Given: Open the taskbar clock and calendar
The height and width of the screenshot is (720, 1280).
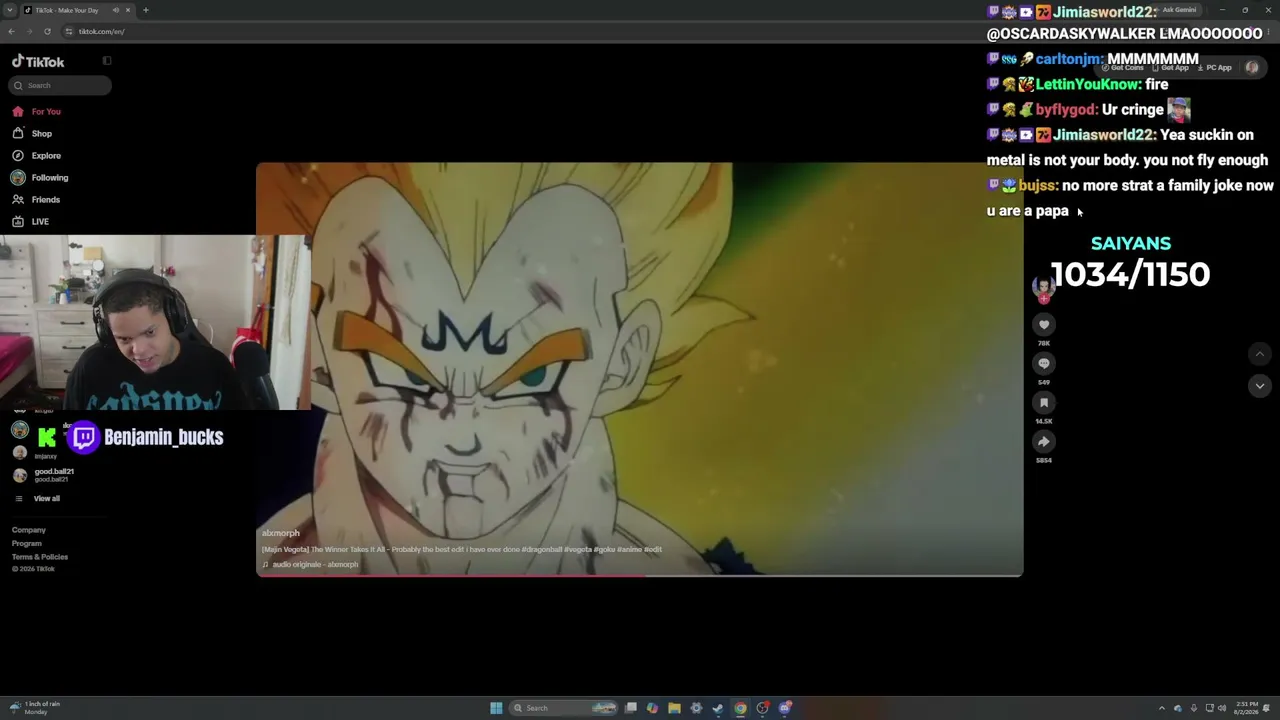Looking at the screenshot, I should 1246,708.
